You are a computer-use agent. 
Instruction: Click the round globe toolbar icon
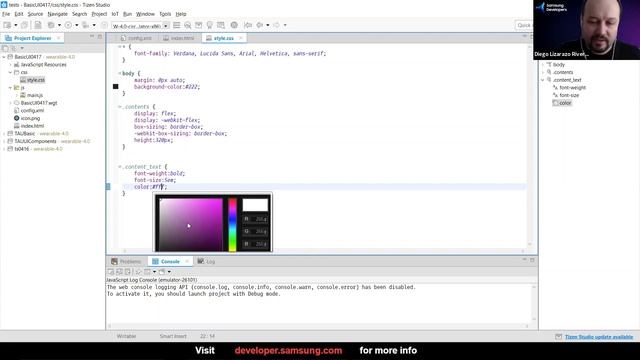234,25
